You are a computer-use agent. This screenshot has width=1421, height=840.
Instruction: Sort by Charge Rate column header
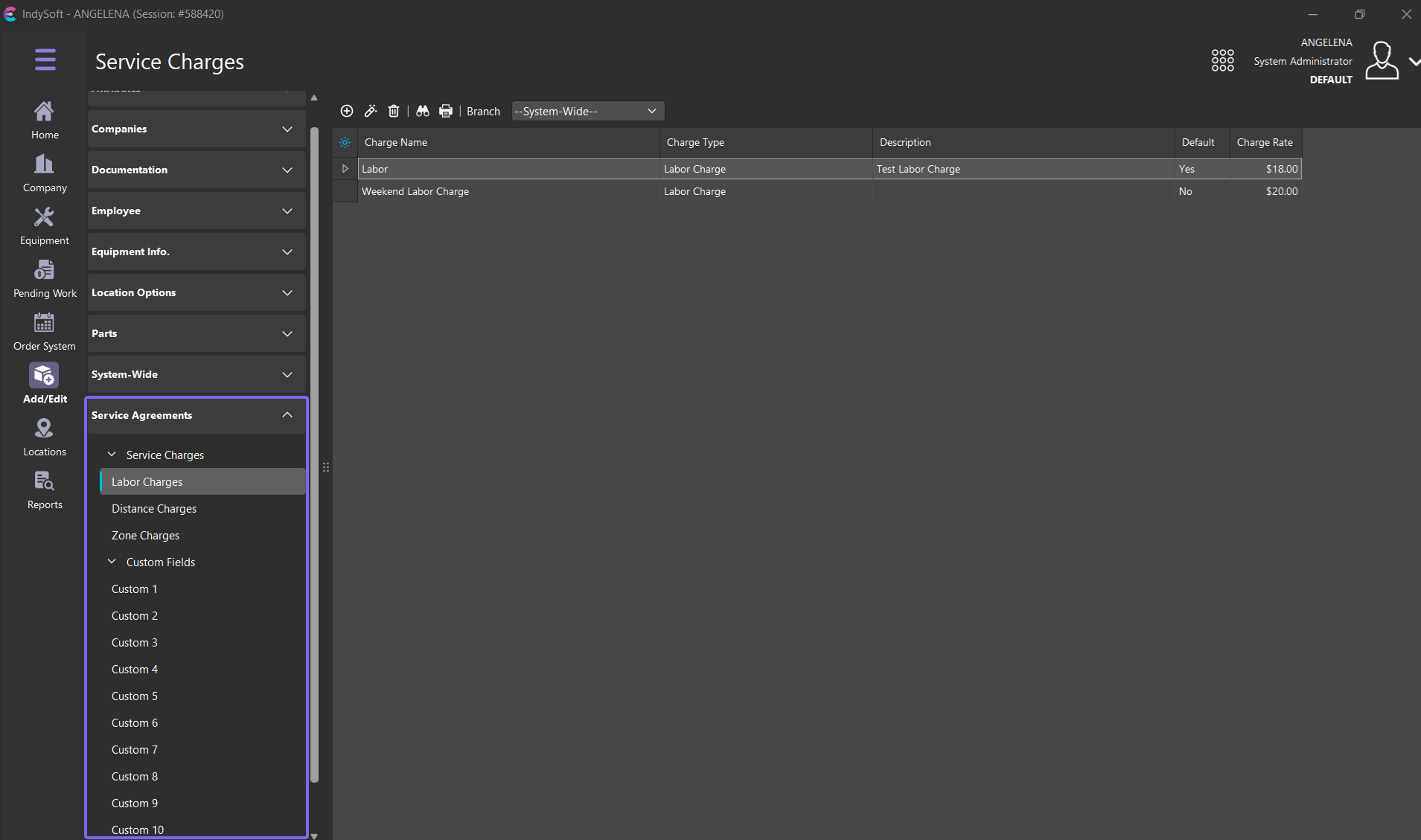pos(1264,142)
